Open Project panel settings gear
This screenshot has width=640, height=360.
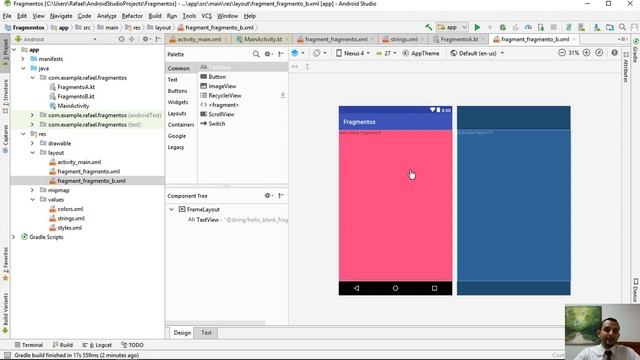pyautogui.click(x=146, y=39)
